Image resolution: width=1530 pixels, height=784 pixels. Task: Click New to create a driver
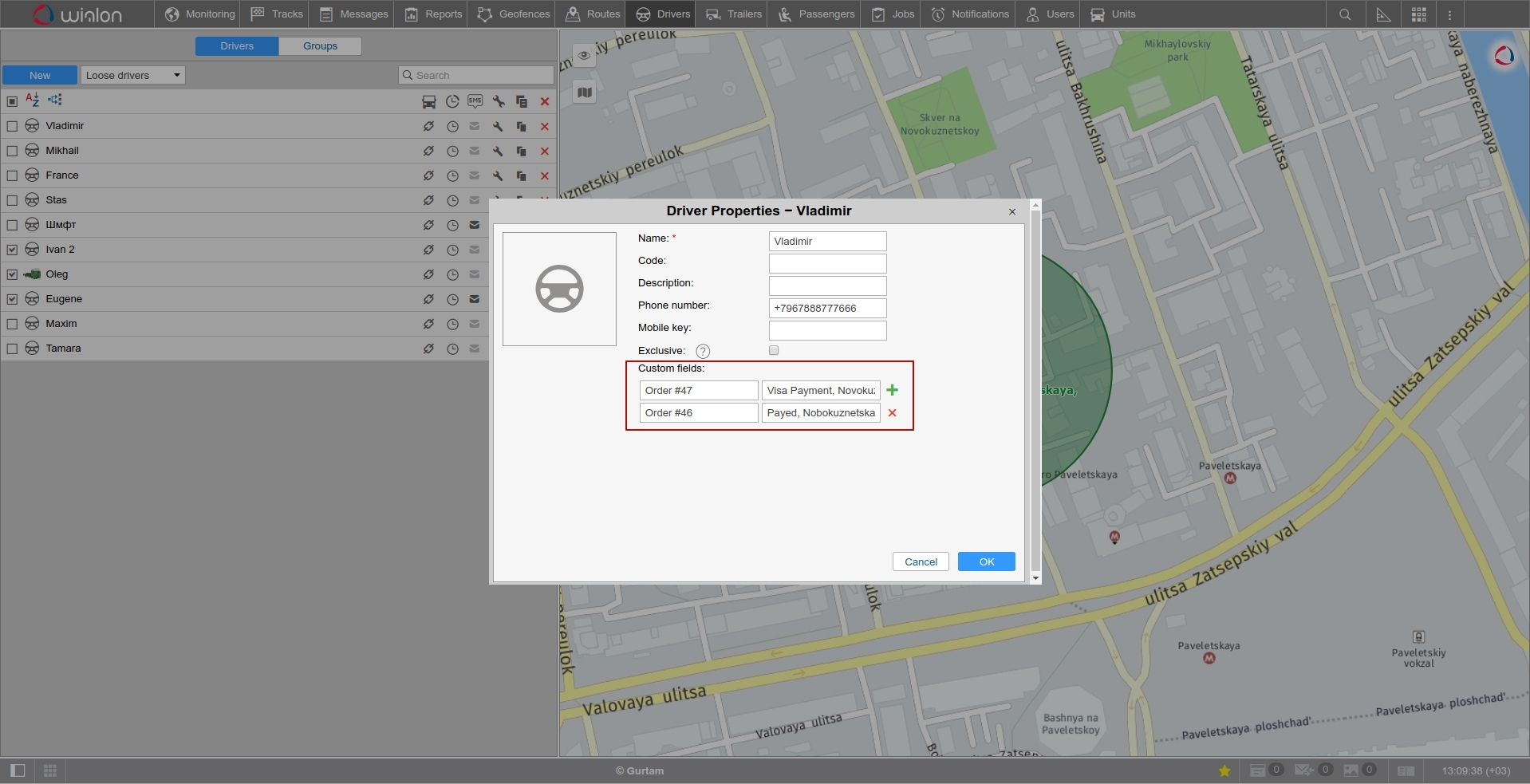pyautogui.click(x=38, y=74)
